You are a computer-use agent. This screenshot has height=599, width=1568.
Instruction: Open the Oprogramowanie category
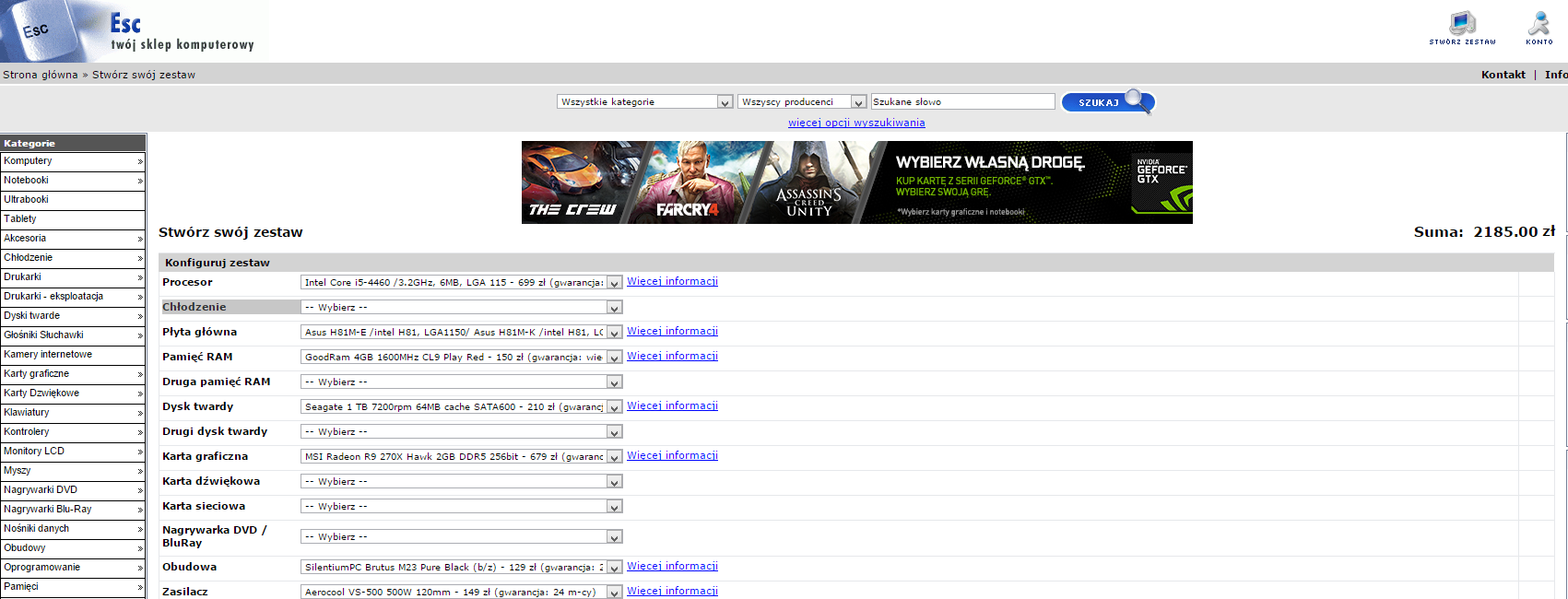[73, 568]
